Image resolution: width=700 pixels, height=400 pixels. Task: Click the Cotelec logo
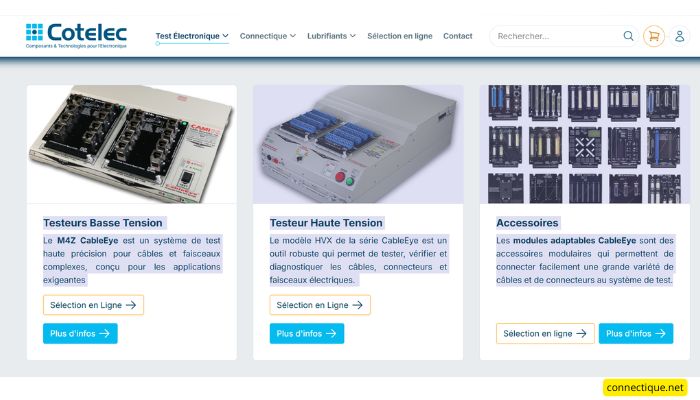76,35
